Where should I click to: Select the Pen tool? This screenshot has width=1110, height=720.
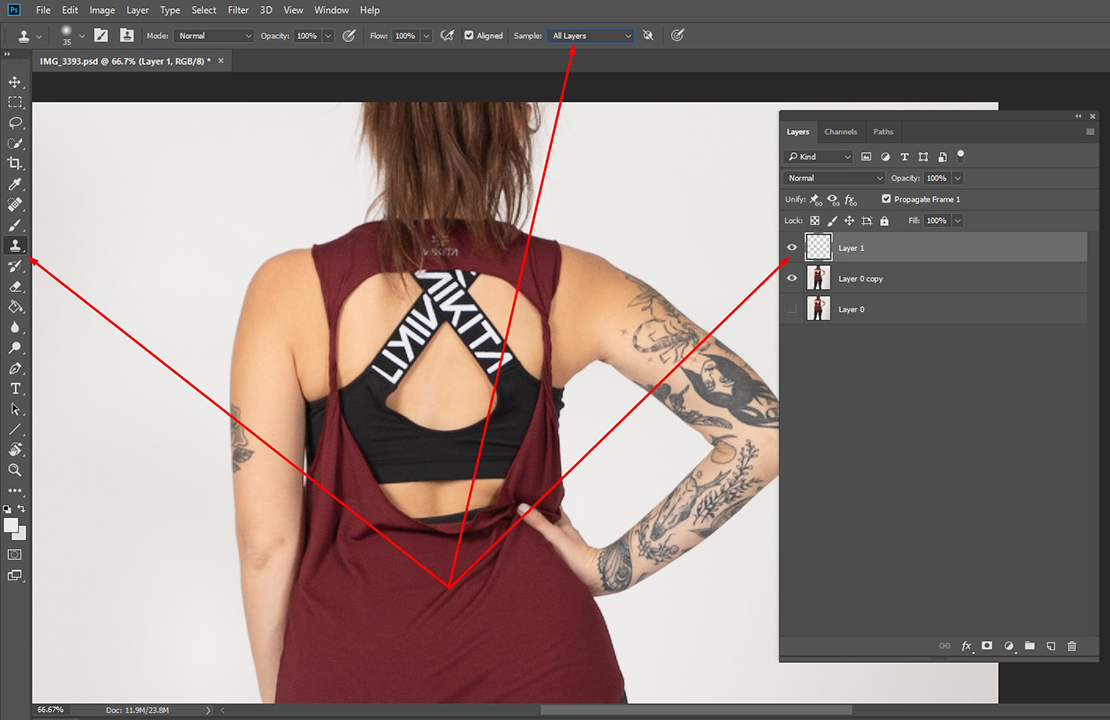[x=15, y=368]
